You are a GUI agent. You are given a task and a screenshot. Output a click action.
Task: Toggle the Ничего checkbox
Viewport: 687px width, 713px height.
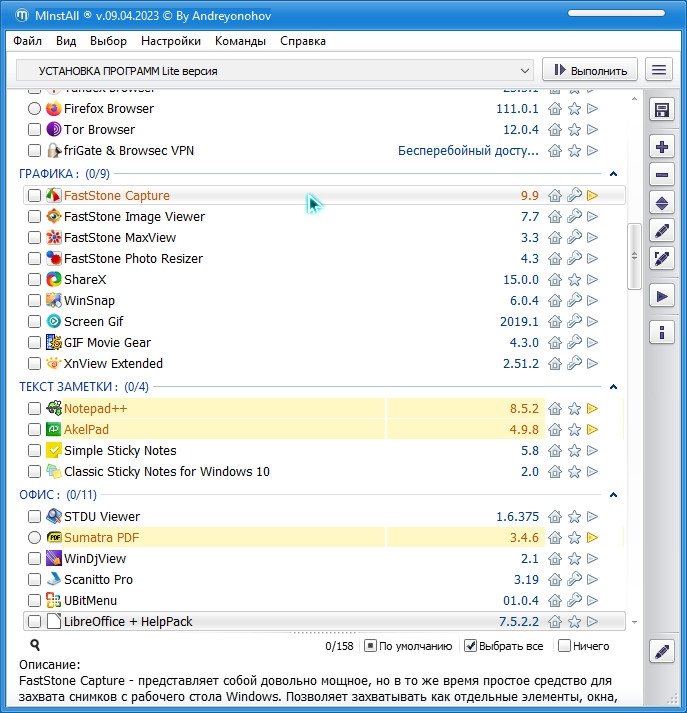(x=564, y=646)
